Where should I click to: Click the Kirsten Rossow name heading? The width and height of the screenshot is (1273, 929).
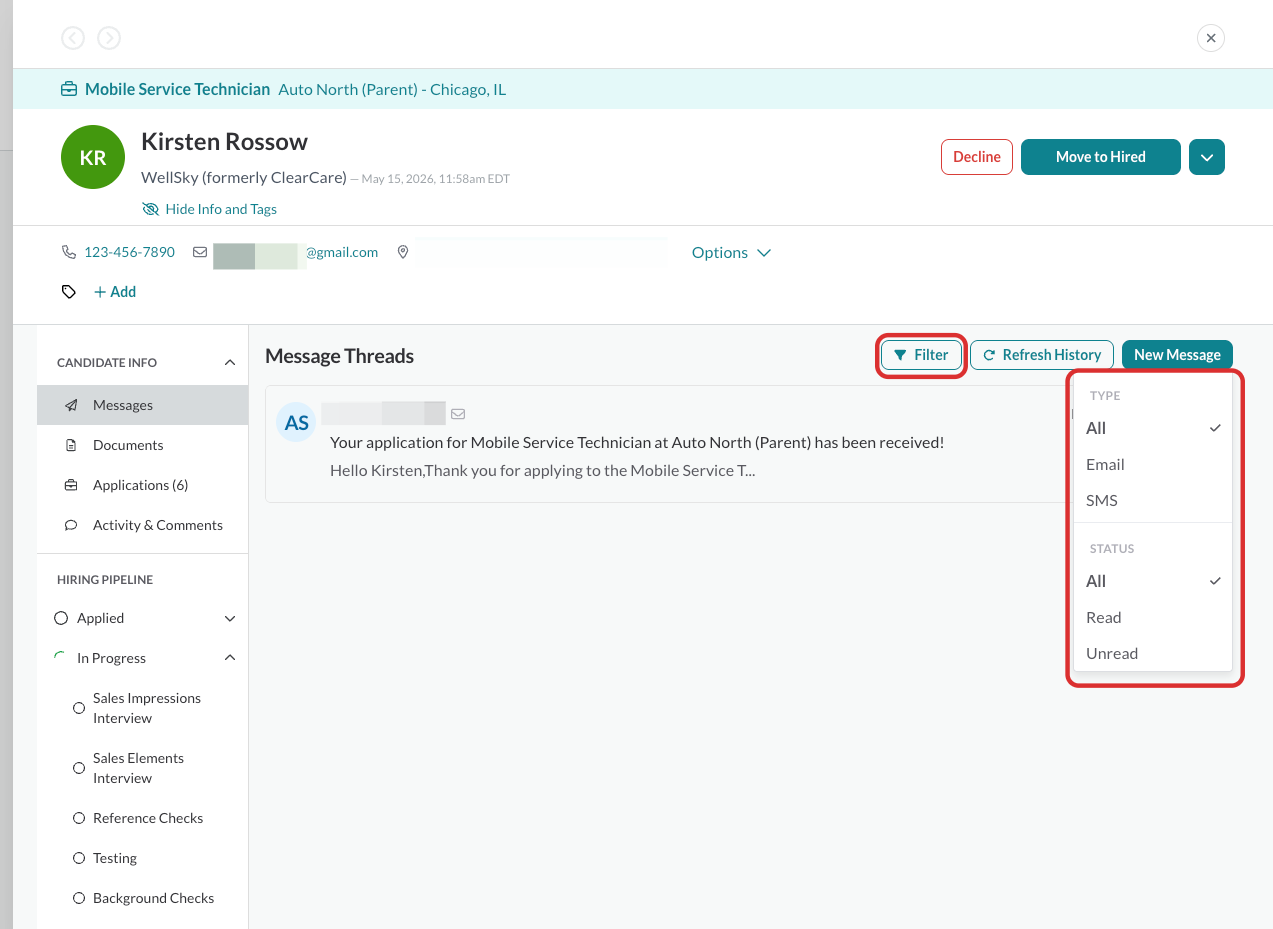[x=224, y=141]
